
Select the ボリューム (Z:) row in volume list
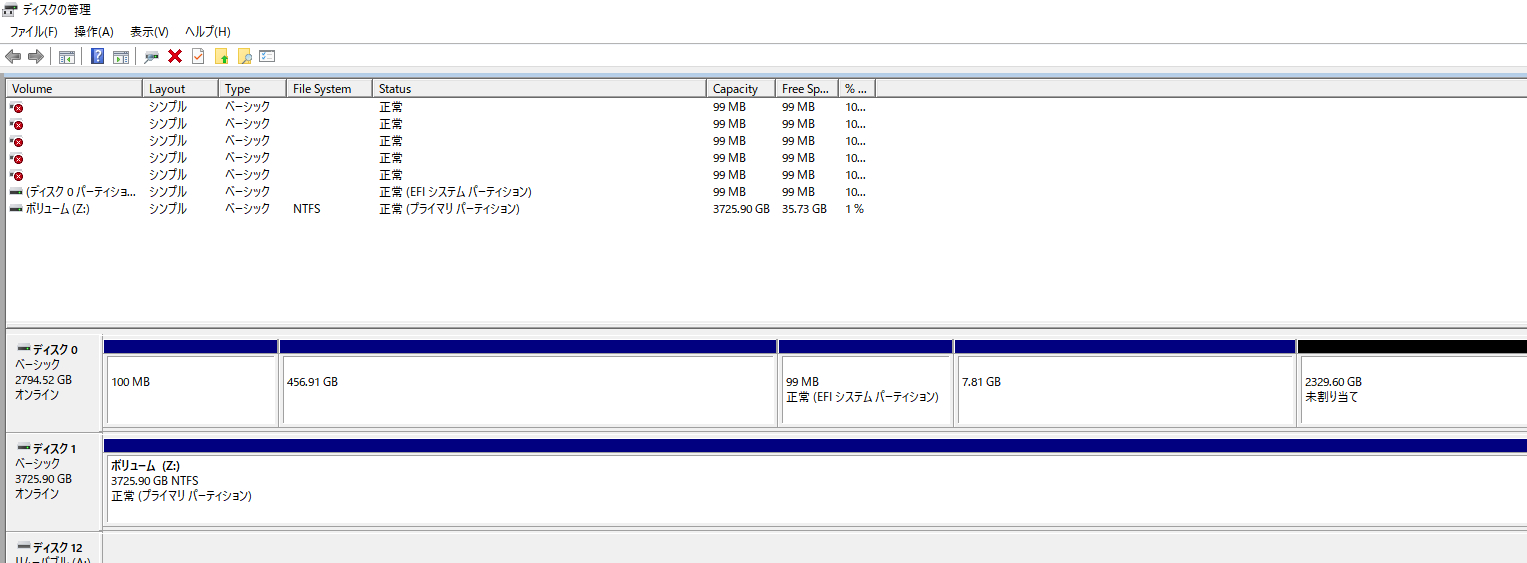(x=58, y=209)
